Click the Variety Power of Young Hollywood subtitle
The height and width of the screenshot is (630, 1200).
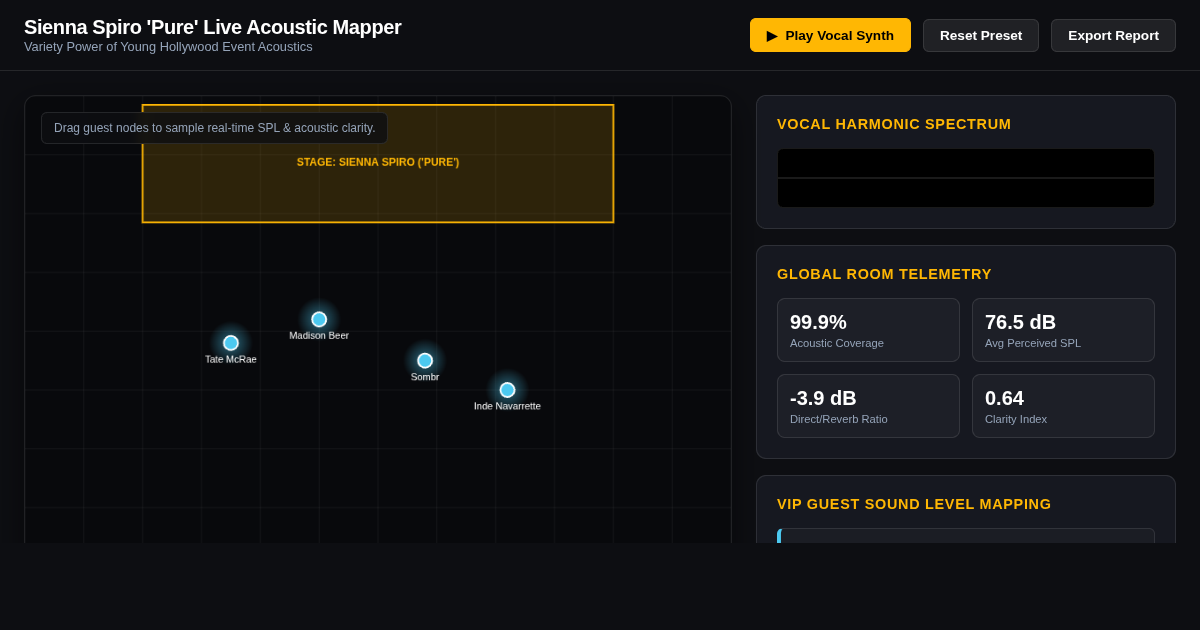coord(168,47)
